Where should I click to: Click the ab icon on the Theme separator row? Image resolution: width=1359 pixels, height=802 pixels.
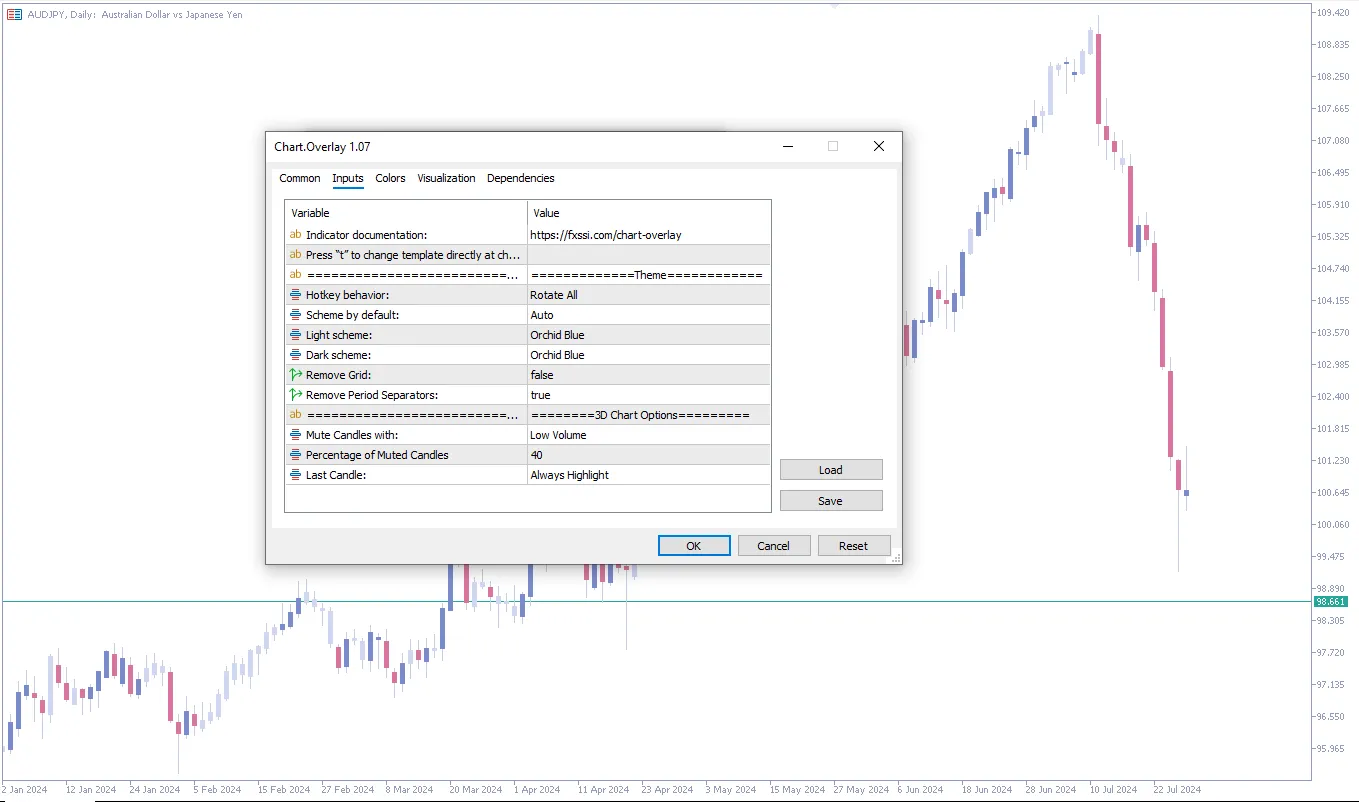pyautogui.click(x=295, y=274)
